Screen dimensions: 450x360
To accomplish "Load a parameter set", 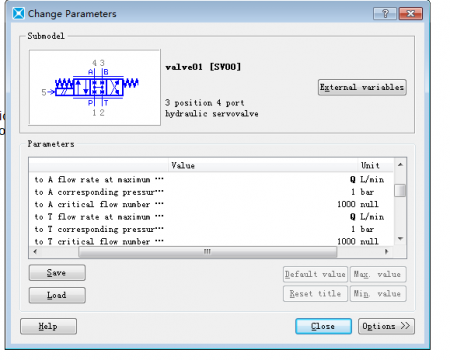I will [57, 295].
